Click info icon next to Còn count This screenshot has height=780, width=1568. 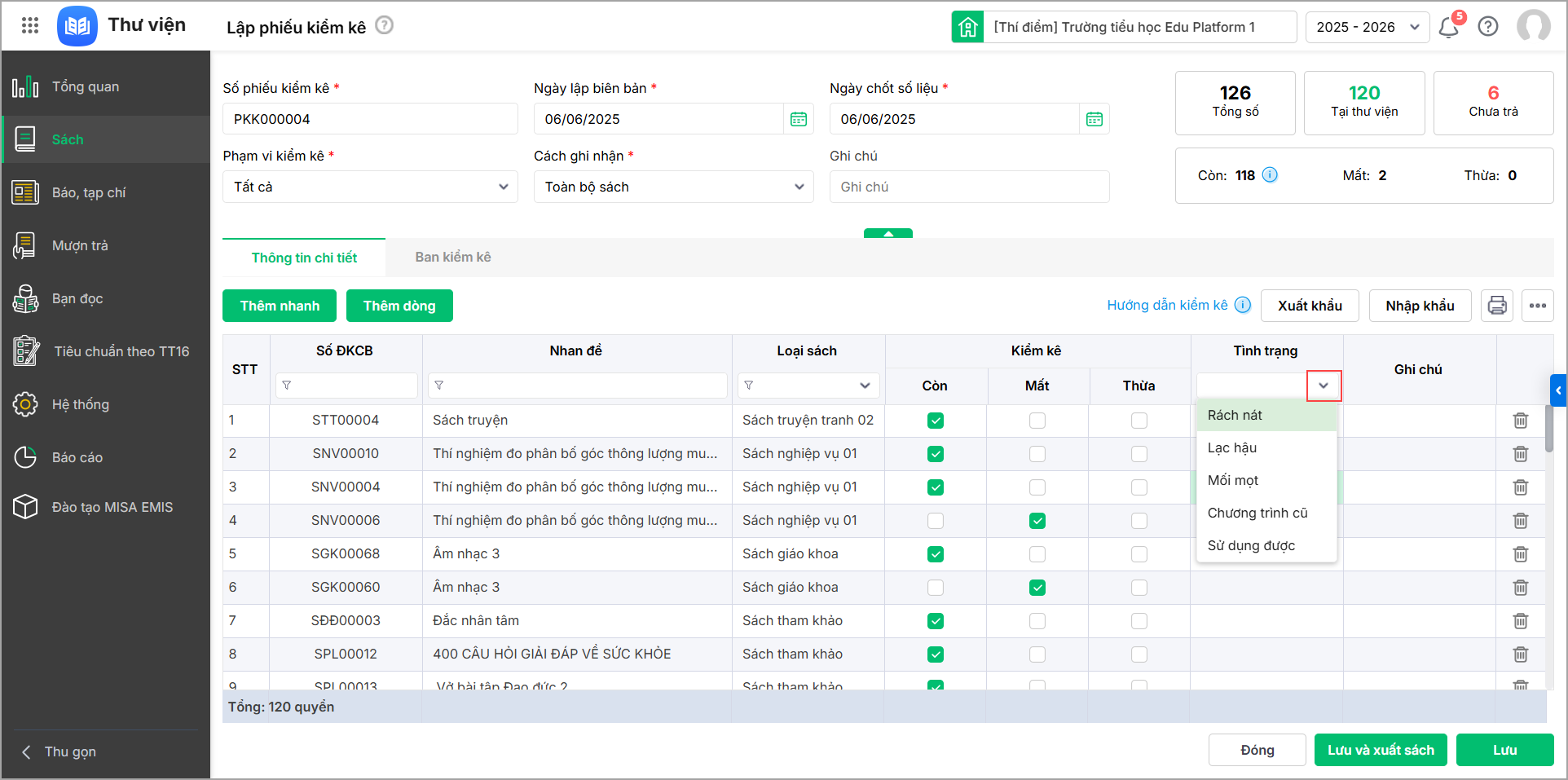(x=1270, y=174)
